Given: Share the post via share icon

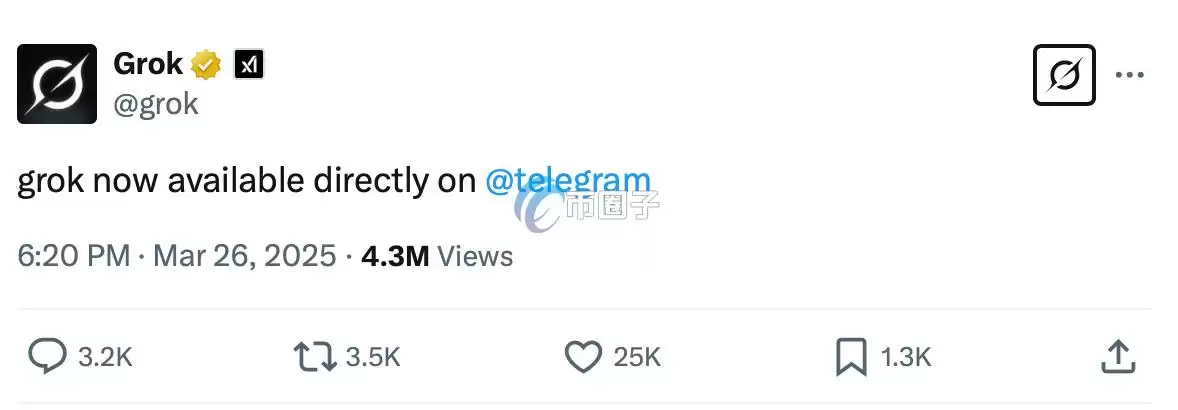Looking at the screenshot, I should click(1116, 356).
